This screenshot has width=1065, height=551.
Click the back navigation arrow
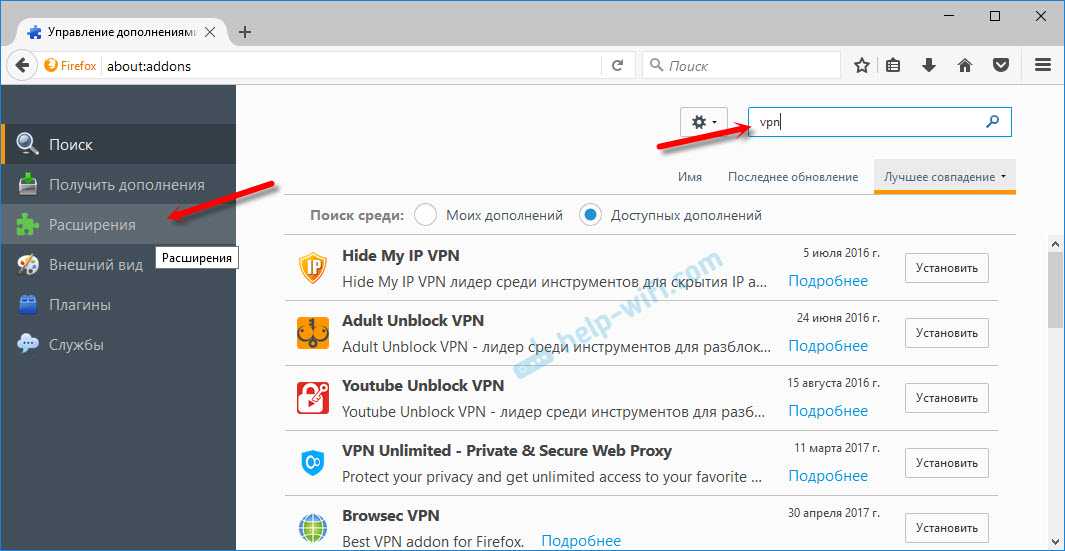coord(22,66)
